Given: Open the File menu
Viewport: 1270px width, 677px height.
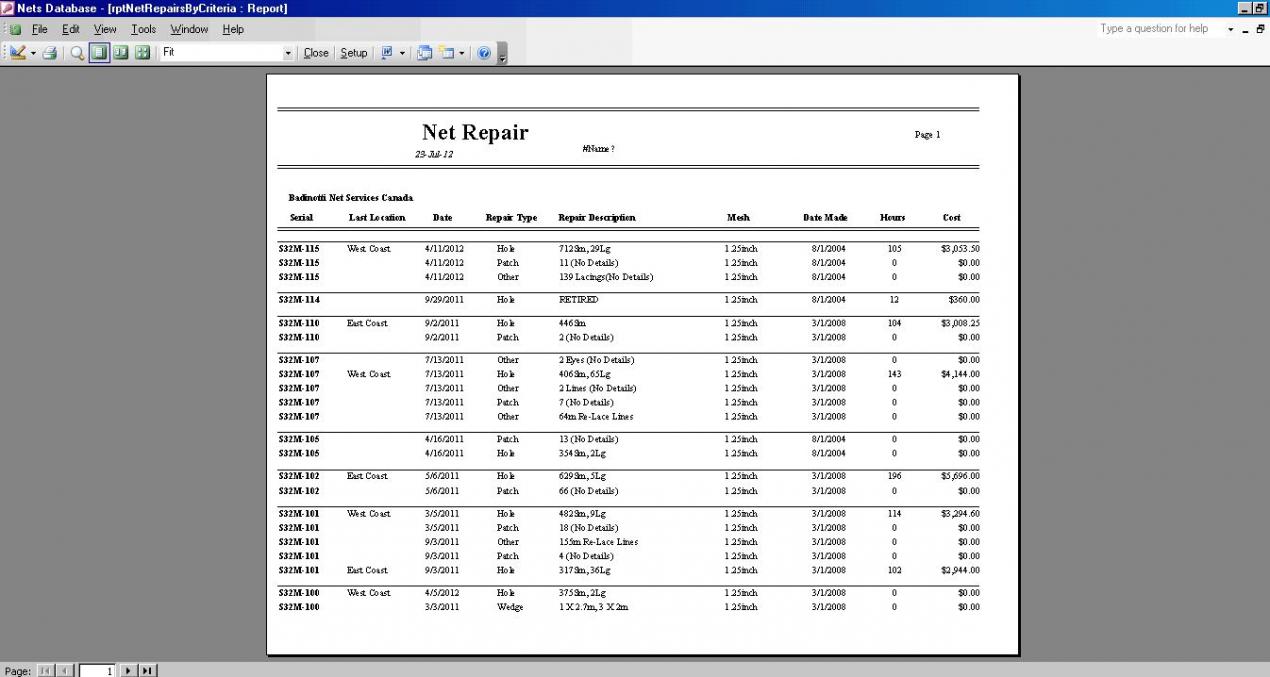Looking at the screenshot, I should click(40, 29).
